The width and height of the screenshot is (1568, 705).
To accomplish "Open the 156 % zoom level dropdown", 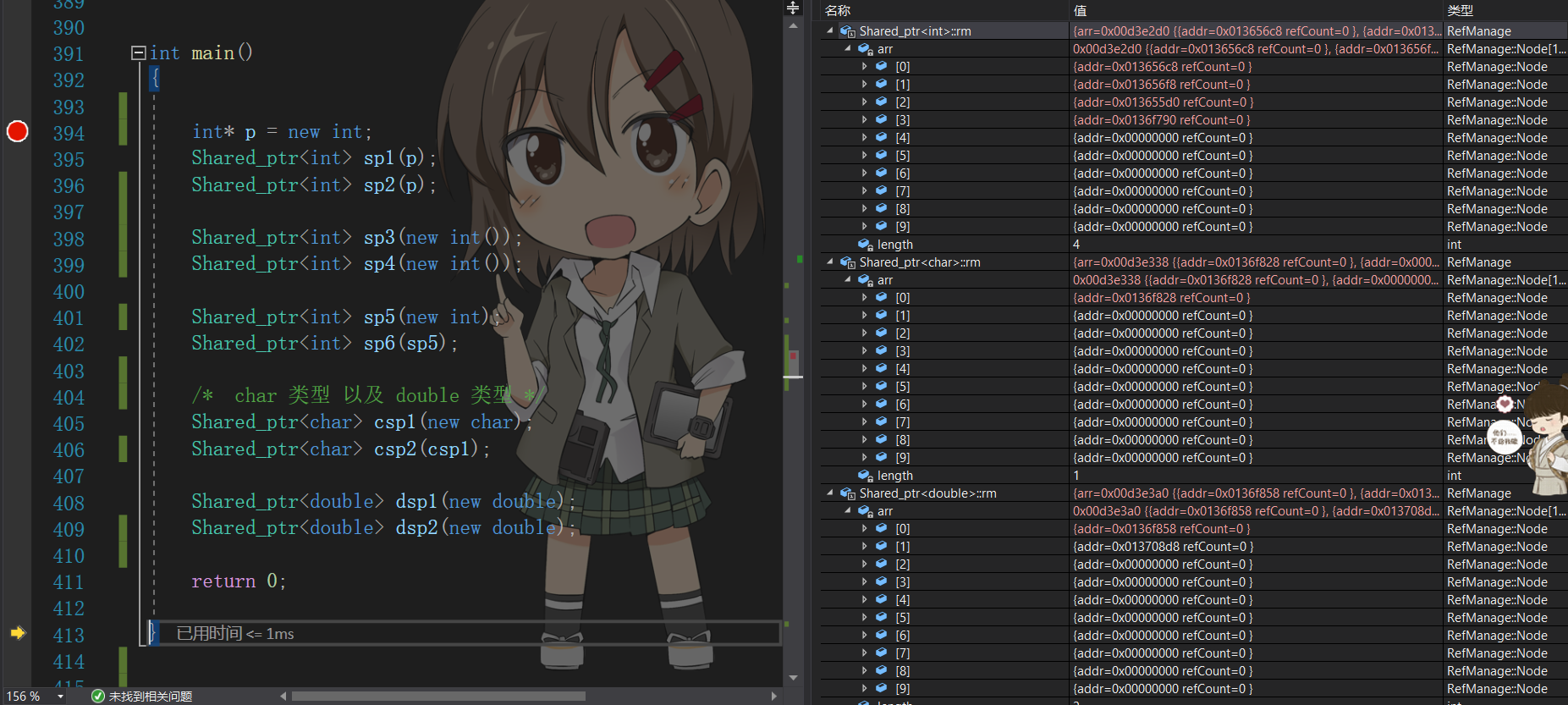I will 60,697.
